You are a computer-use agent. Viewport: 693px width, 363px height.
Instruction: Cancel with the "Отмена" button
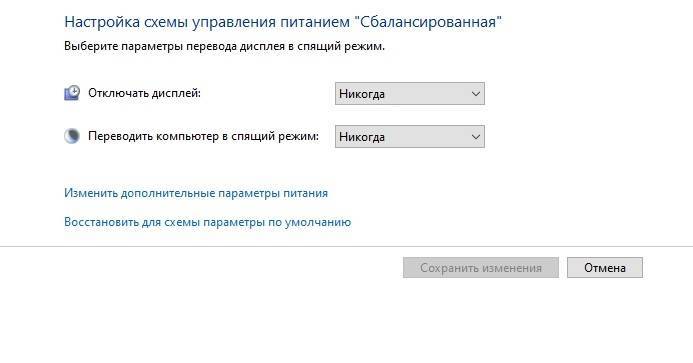(605, 268)
